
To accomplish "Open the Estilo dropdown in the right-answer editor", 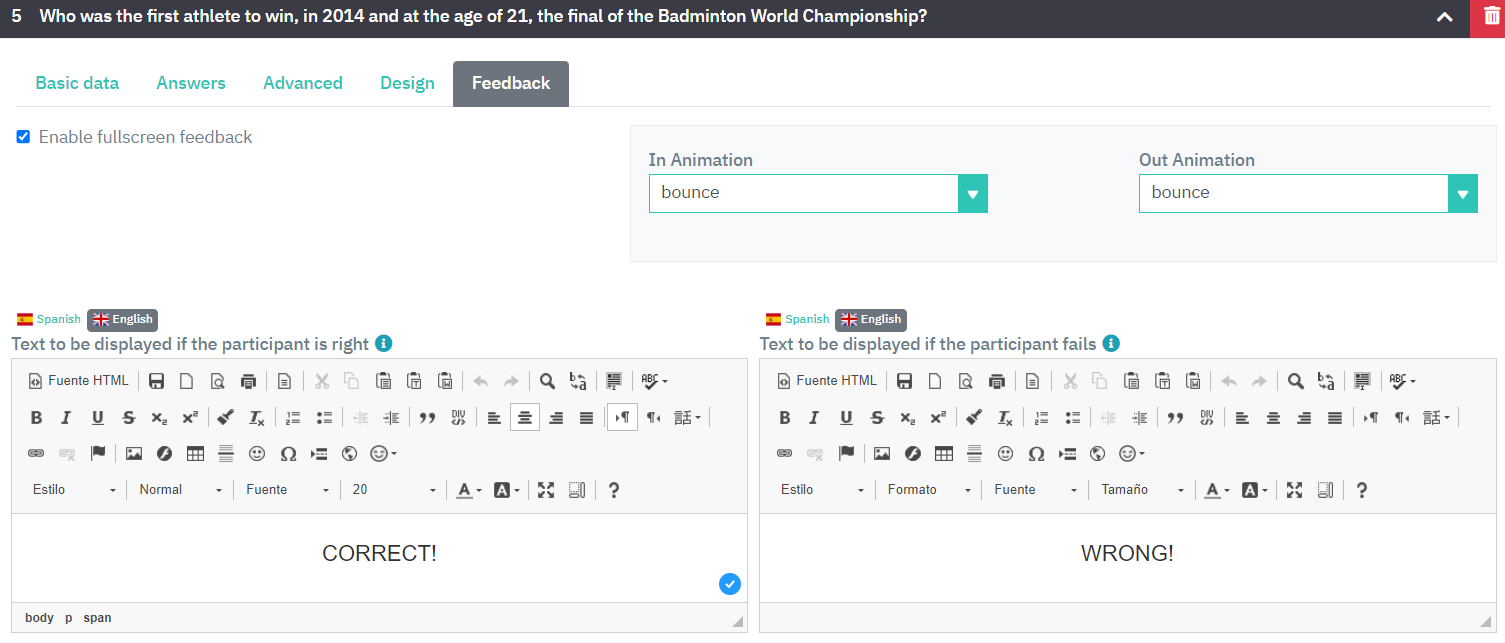I will 74,490.
